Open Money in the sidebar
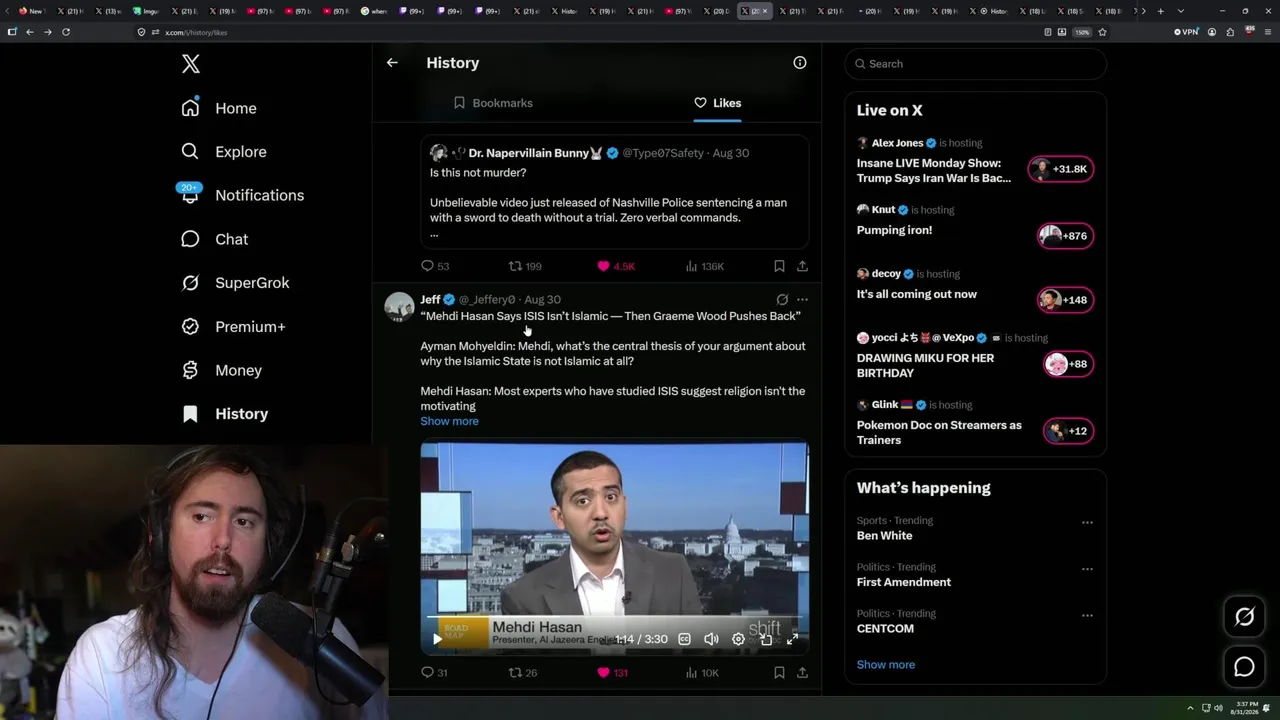Image resolution: width=1280 pixels, height=720 pixels. pyautogui.click(x=221, y=370)
